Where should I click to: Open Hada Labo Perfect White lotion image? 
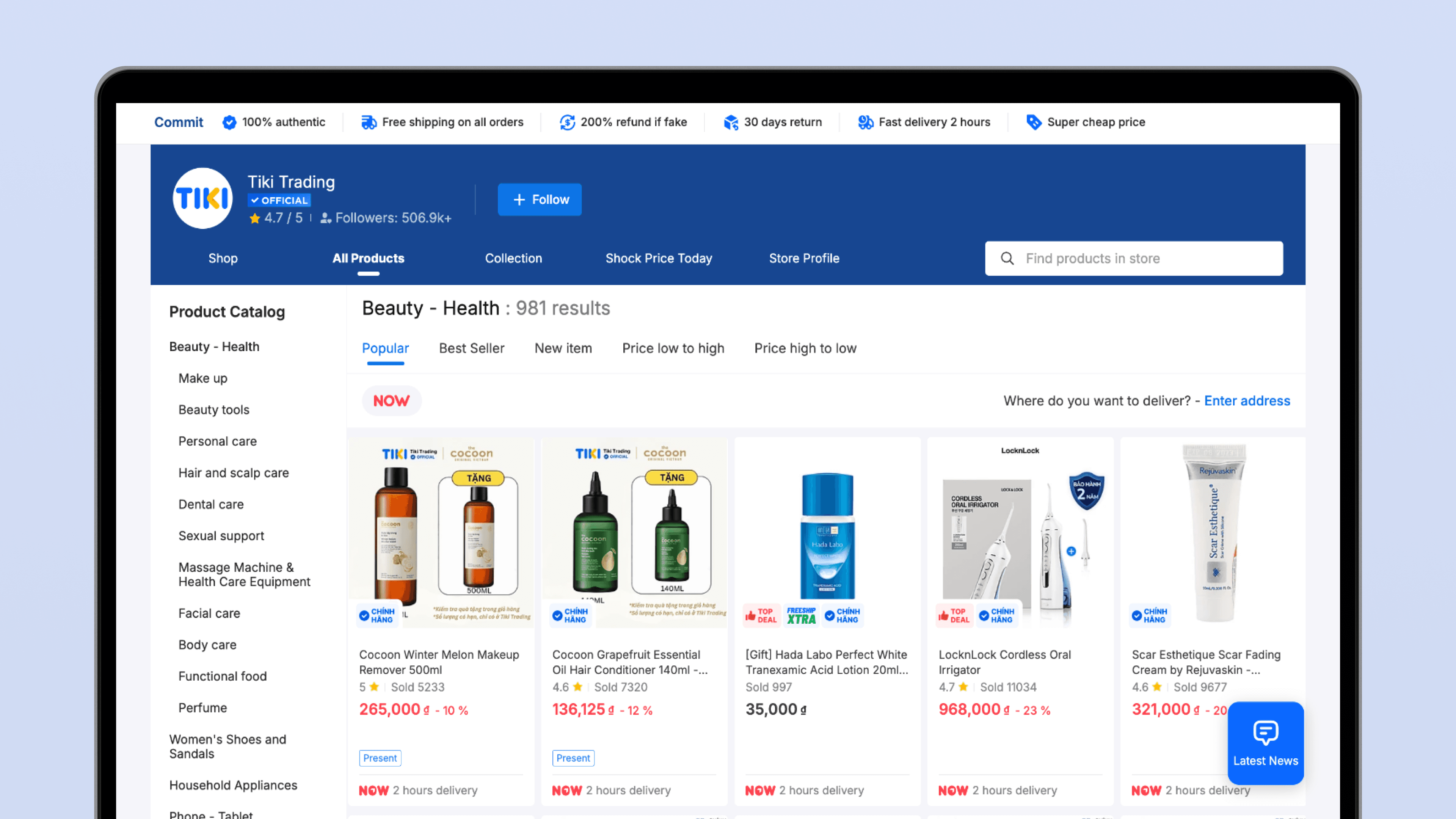[827, 532]
